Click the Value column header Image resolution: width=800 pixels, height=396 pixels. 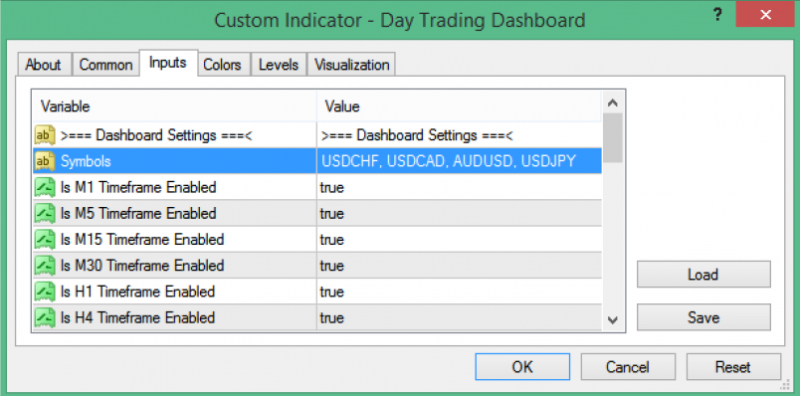pyautogui.click(x=459, y=106)
